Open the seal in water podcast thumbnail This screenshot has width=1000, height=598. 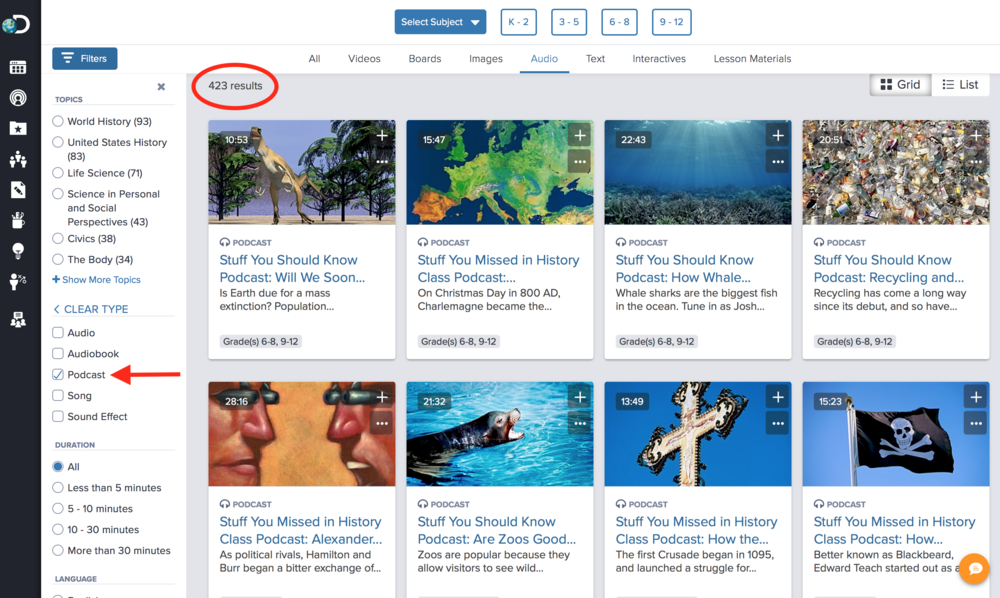point(500,434)
